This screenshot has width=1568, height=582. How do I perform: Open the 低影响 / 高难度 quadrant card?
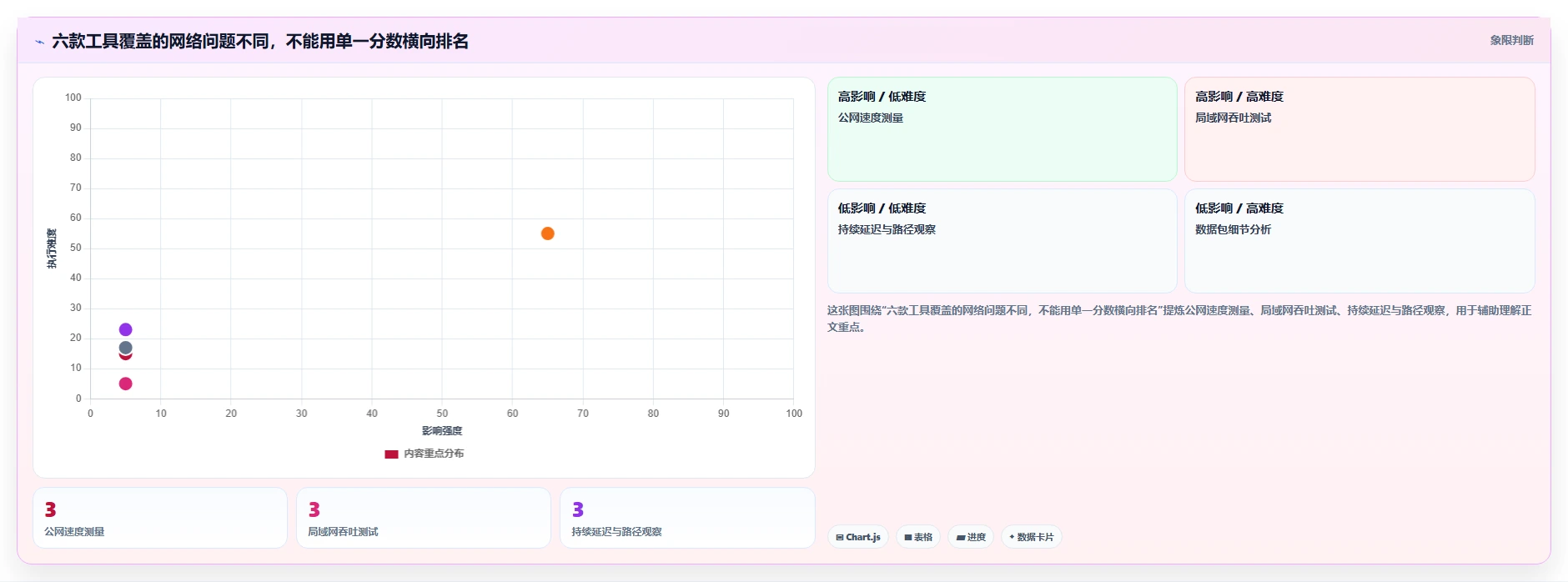coord(1359,241)
